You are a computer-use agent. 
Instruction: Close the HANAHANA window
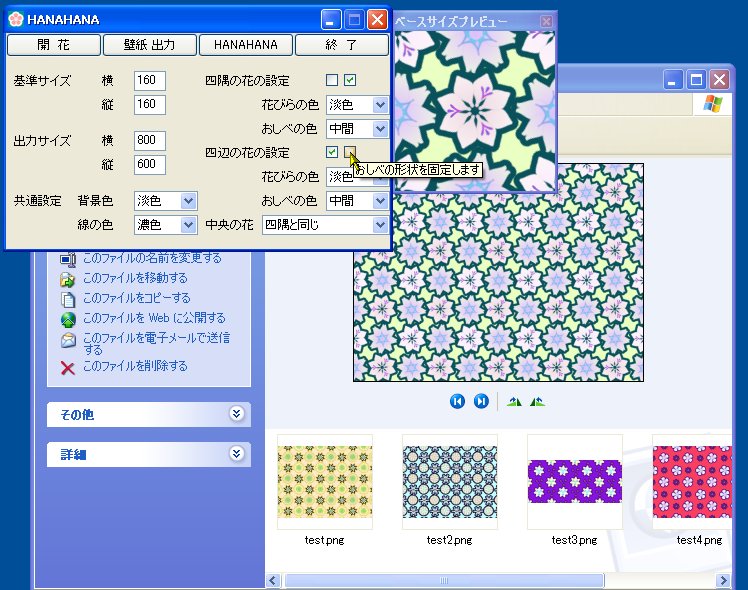click(377, 20)
